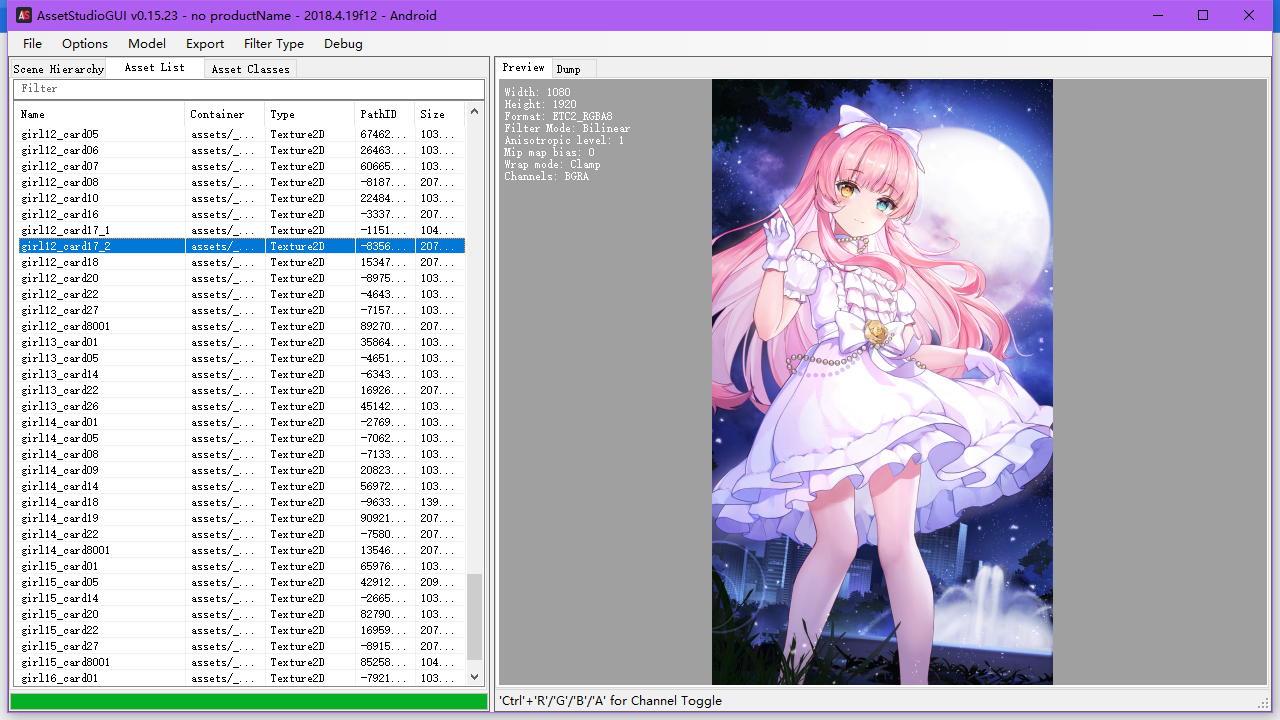
Task: Switch to the Asset Classes tab
Action: 250,69
